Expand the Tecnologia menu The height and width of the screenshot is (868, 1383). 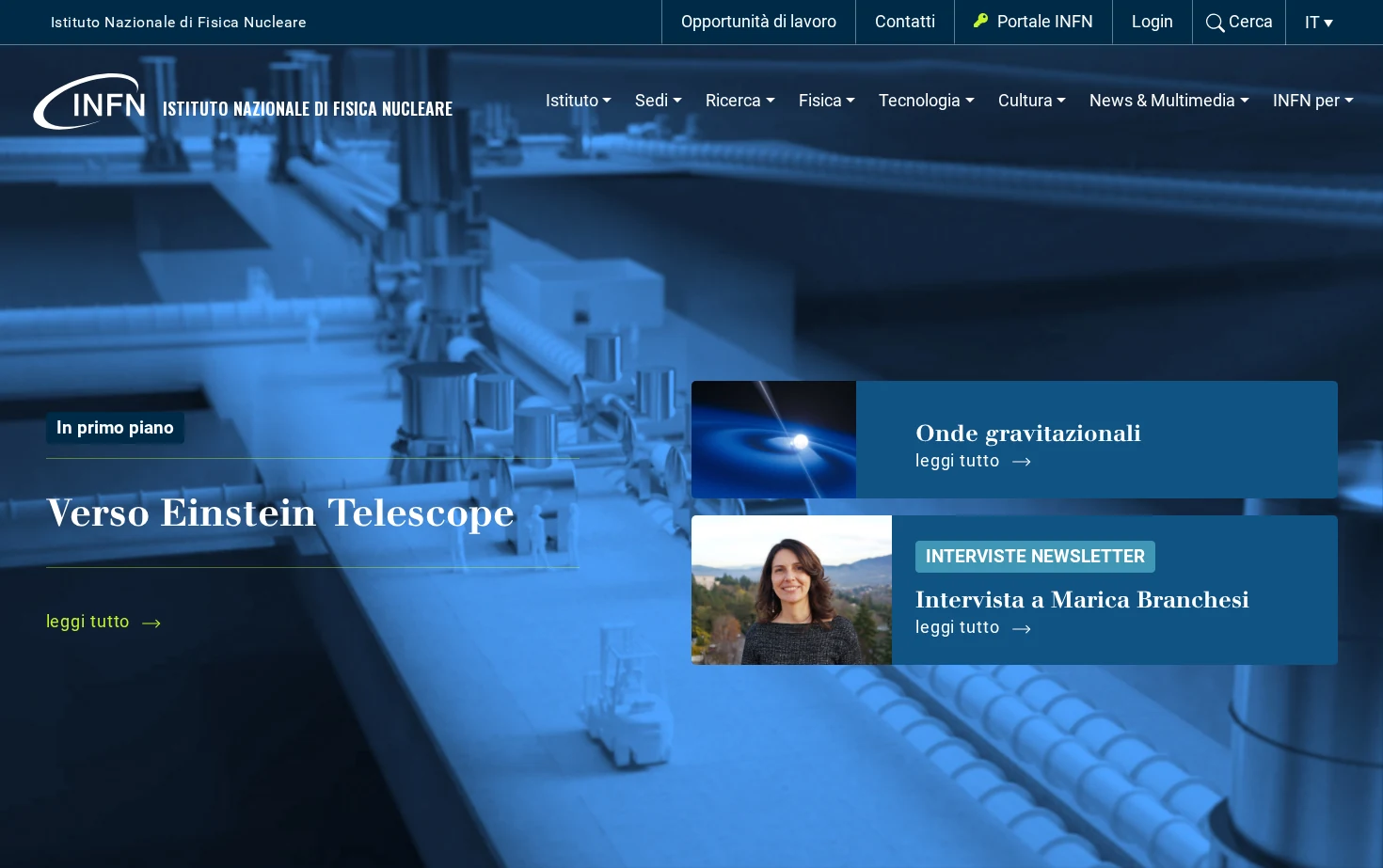[926, 101]
